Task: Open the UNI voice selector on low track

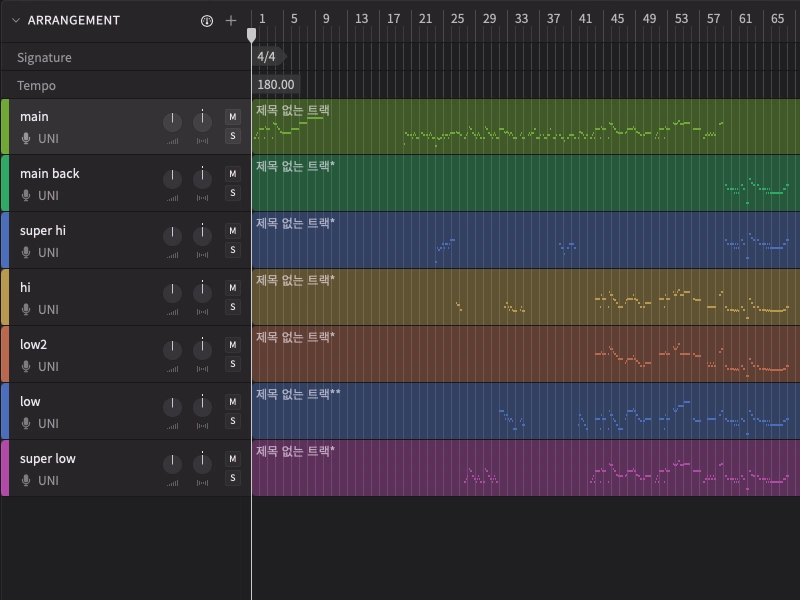Action: pyautogui.click(x=48, y=424)
